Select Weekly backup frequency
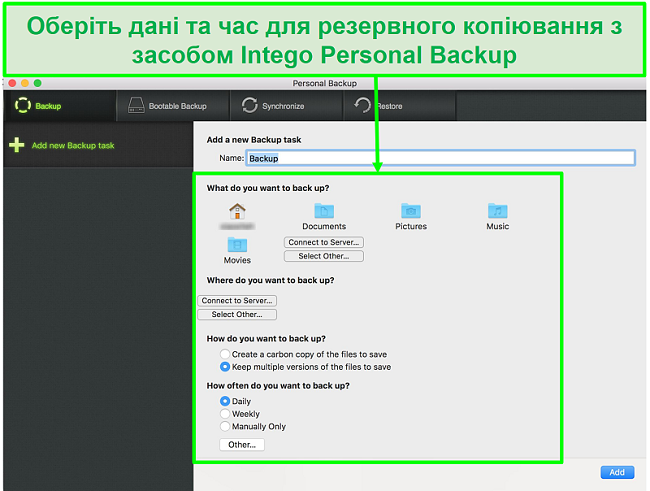650x491 pixels. coord(225,414)
